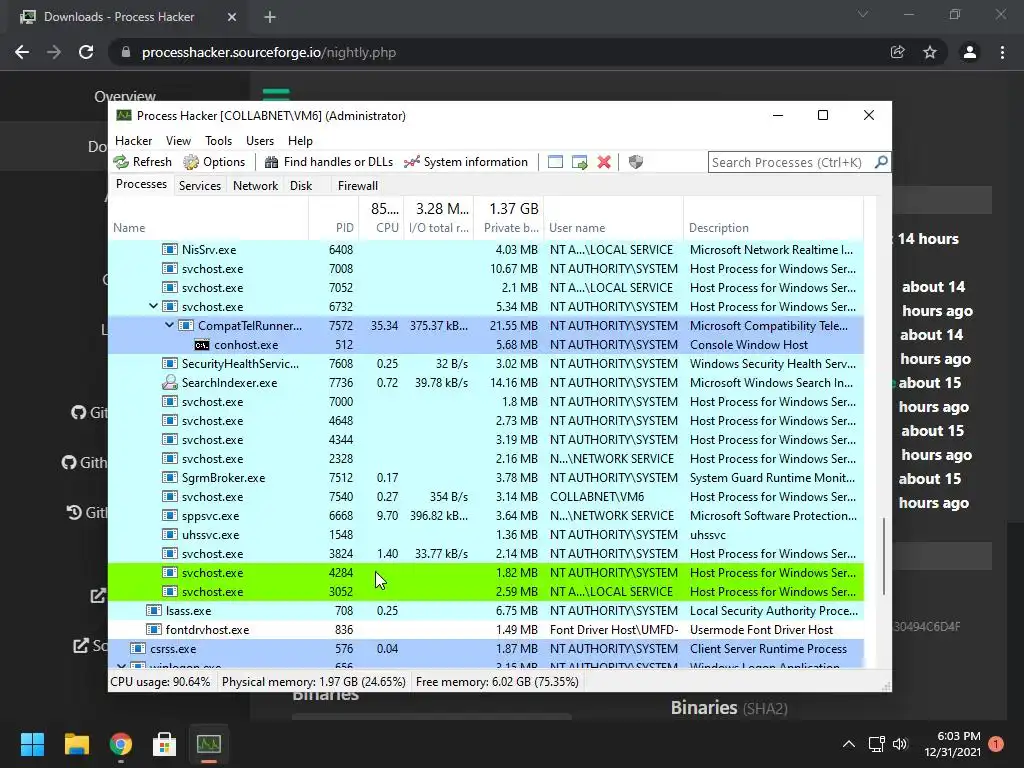
Task: Open the View menu
Action: tap(178, 140)
